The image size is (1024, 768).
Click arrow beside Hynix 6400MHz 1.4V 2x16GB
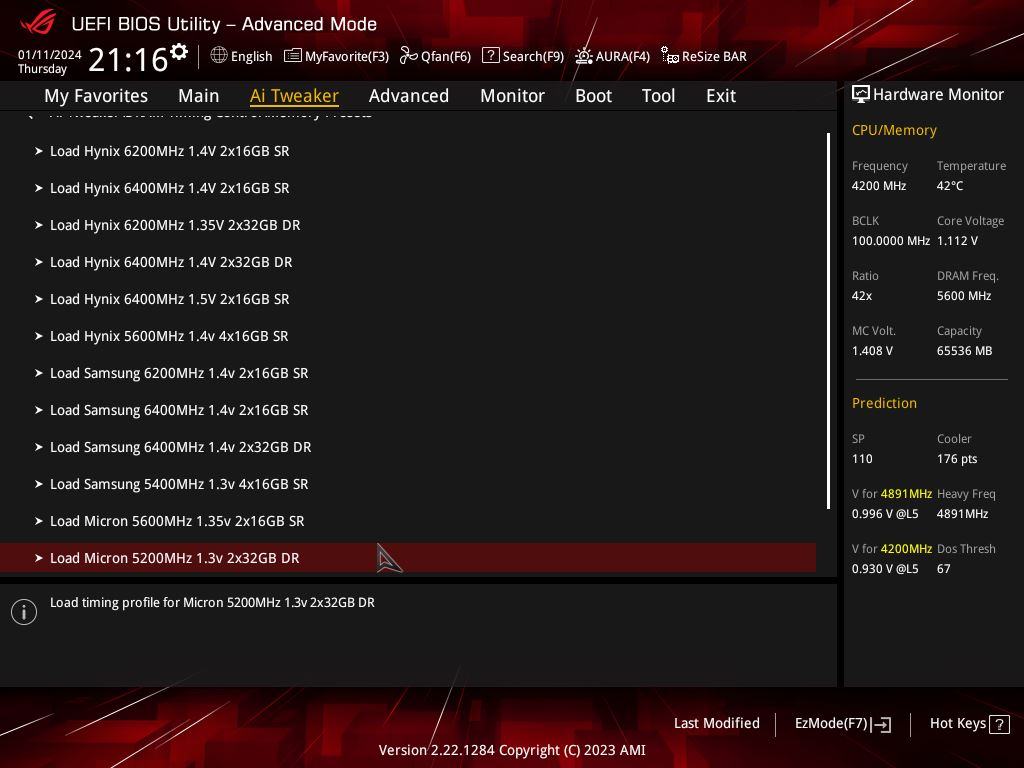click(39, 188)
